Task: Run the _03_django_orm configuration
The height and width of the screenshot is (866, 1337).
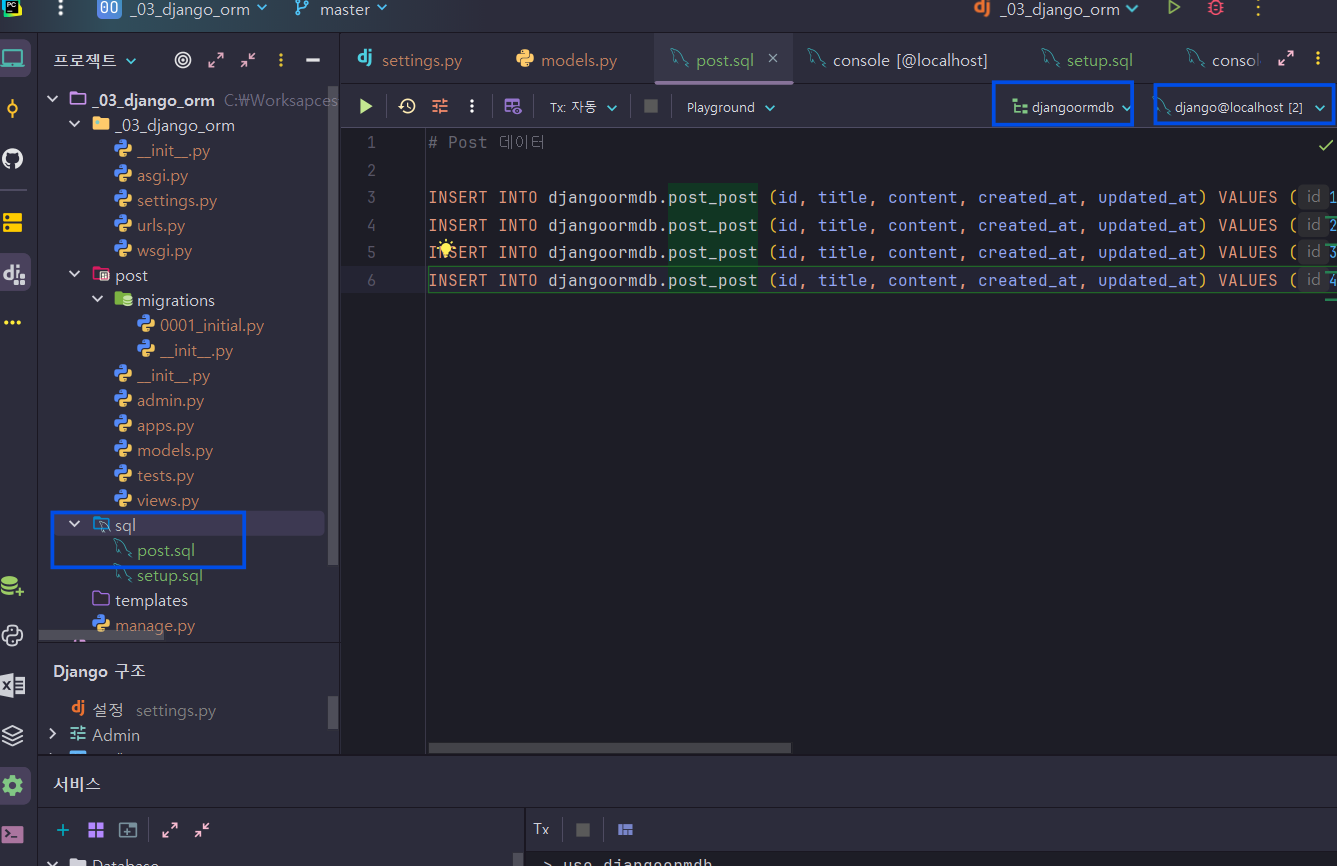Action: (1174, 8)
